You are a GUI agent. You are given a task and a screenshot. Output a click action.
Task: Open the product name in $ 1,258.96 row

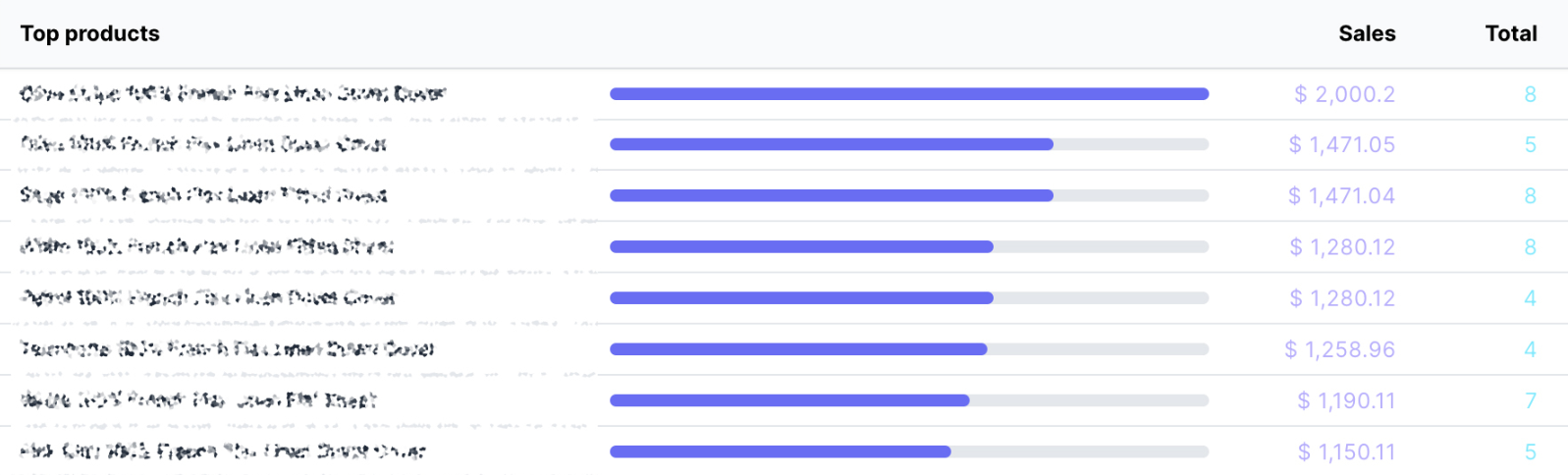click(227, 348)
